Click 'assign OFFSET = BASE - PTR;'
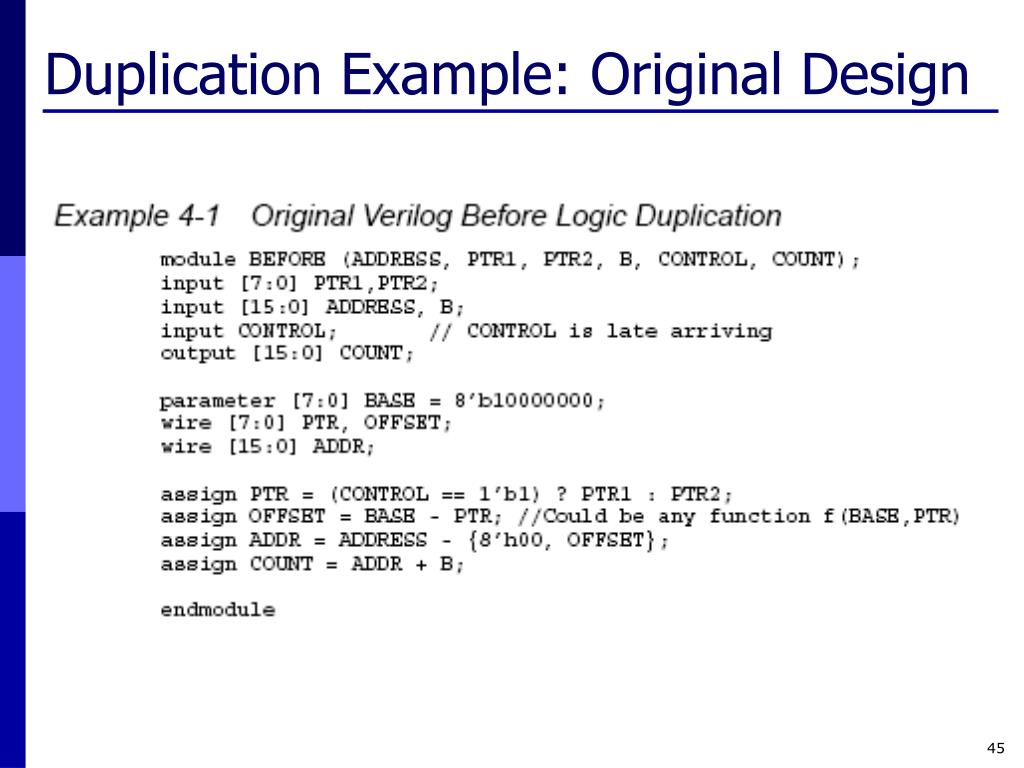 [331, 517]
